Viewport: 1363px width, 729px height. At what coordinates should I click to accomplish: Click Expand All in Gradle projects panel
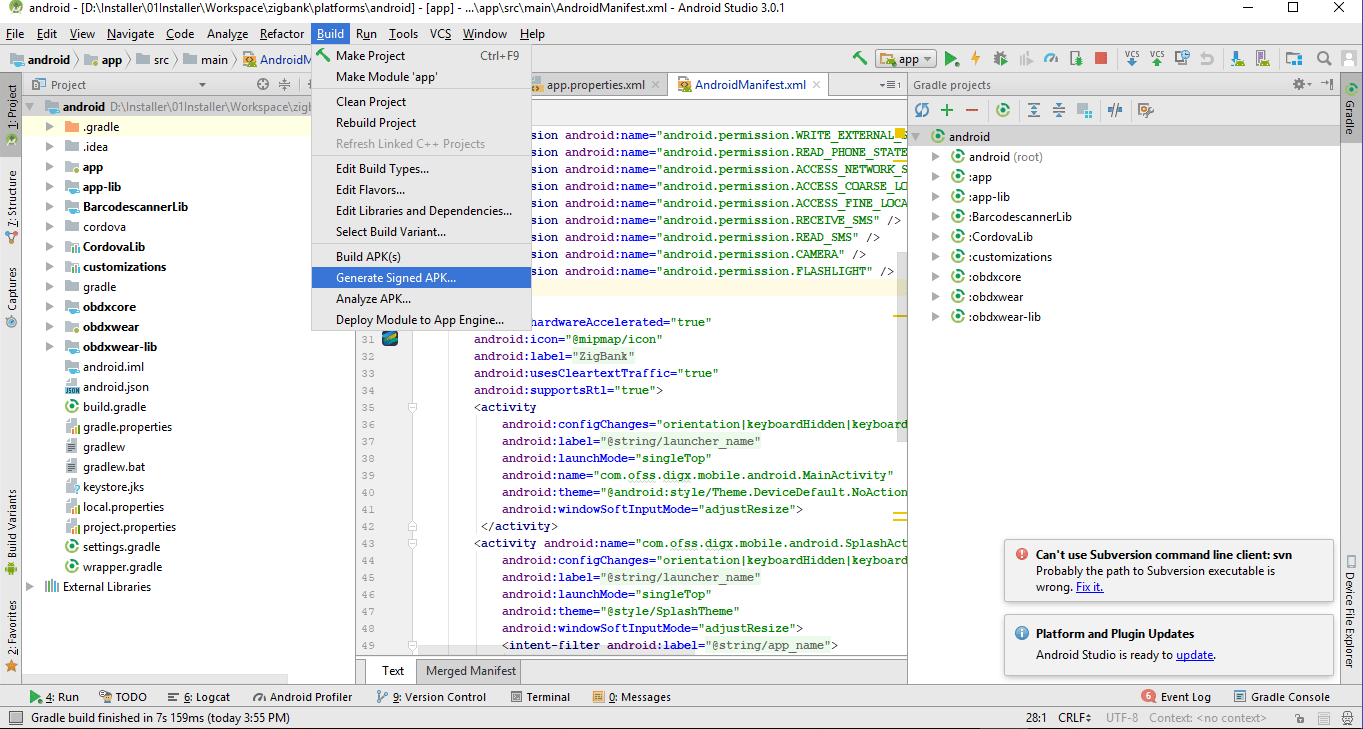tap(1034, 110)
